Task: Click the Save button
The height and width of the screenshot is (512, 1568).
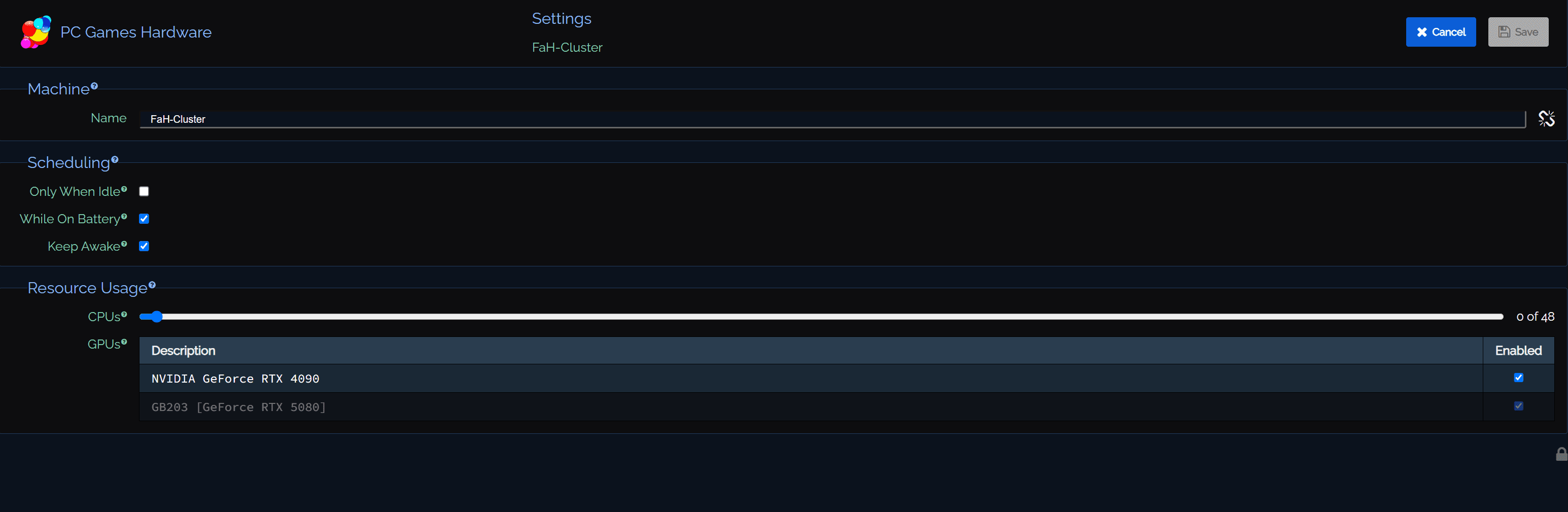Action: click(1517, 32)
